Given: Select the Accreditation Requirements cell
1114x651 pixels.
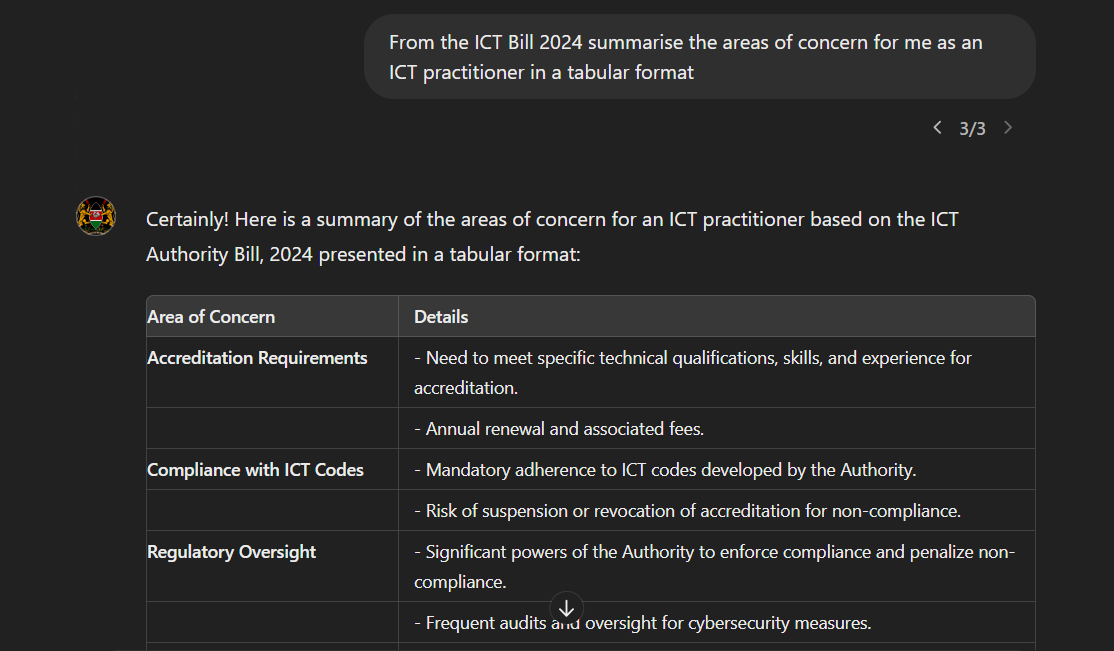Looking at the screenshot, I should click(272, 372).
